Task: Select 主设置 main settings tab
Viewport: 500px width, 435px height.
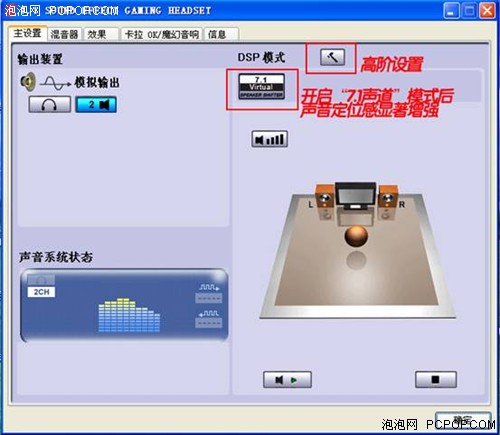Action: coord(28,33)
